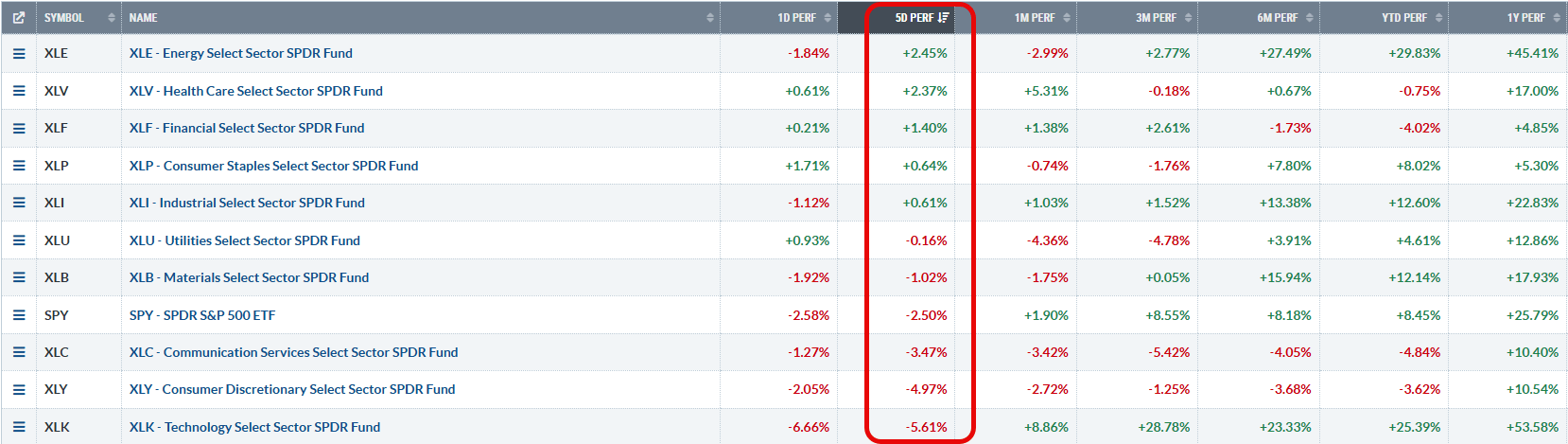Select the +27.49% 6M PERF value for XLE
The width and height of the screenshot is (1568, 444).
(1285, 53)
